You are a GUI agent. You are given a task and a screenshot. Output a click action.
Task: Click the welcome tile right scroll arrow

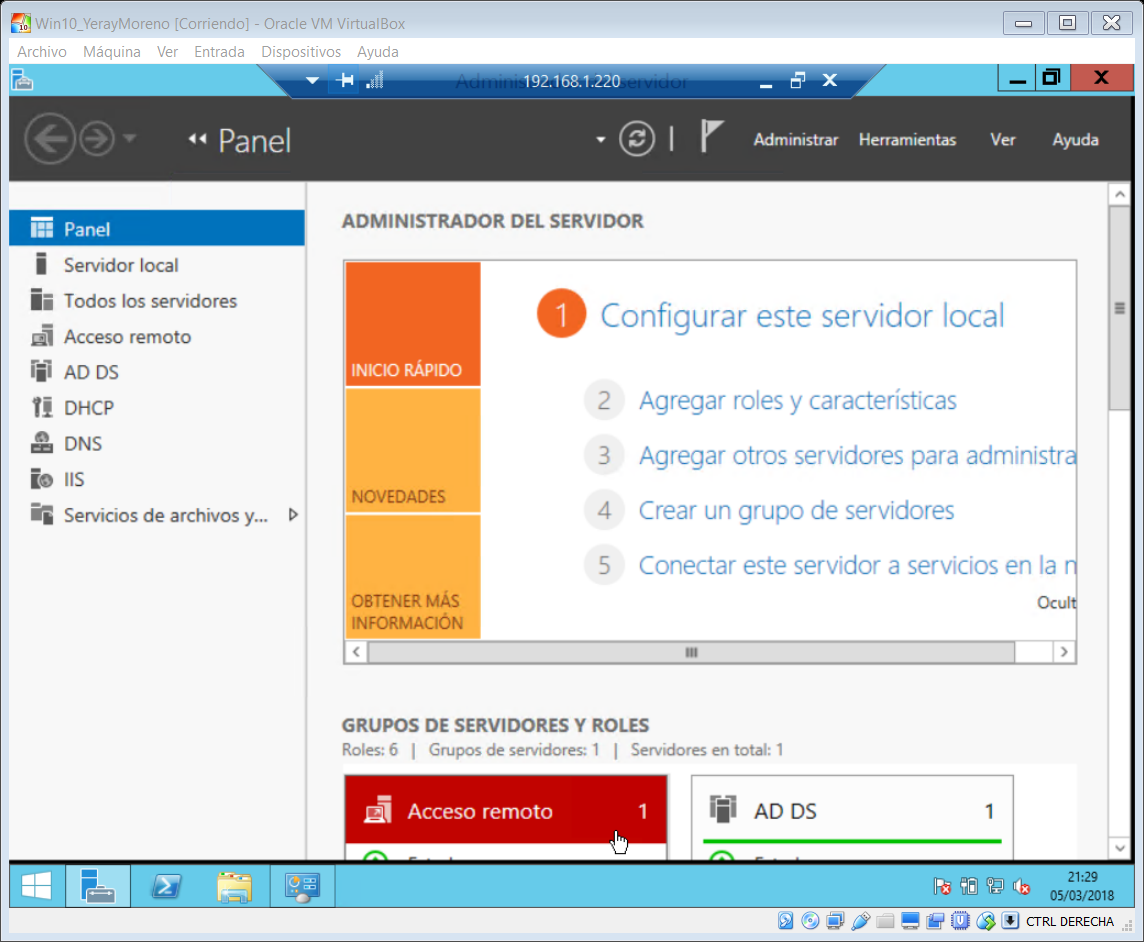point(1064,652)
